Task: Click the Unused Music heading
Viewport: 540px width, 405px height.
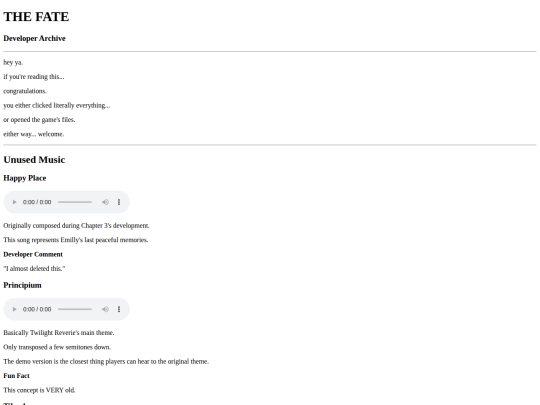Action: tap(34, 159)
